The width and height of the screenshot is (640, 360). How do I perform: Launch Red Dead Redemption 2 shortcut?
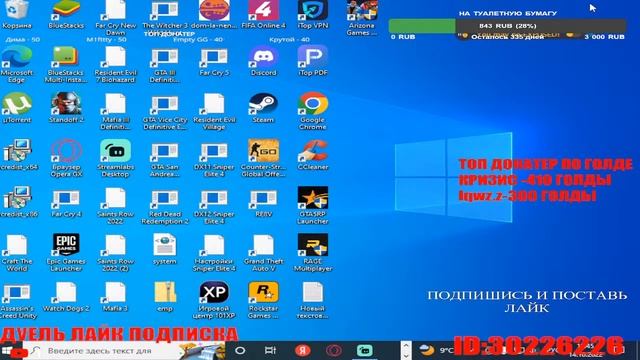click(165, 206)
